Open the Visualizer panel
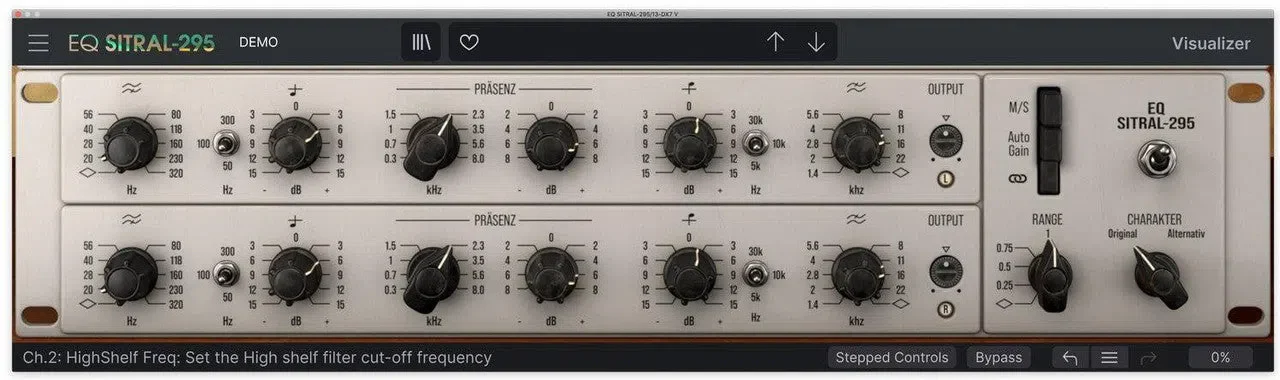Viewport: 1280px width, 380px height. click(1211, 43)
